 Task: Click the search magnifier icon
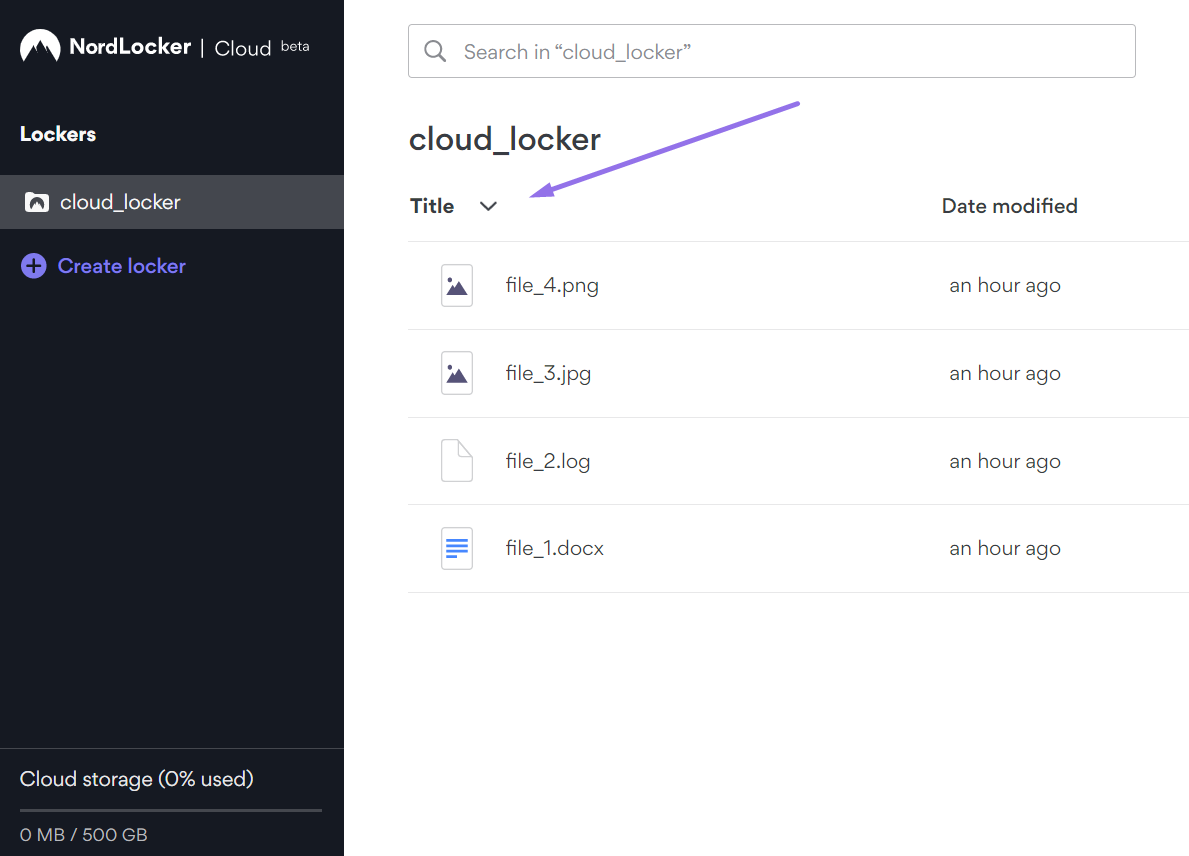[x=435, y=51]
